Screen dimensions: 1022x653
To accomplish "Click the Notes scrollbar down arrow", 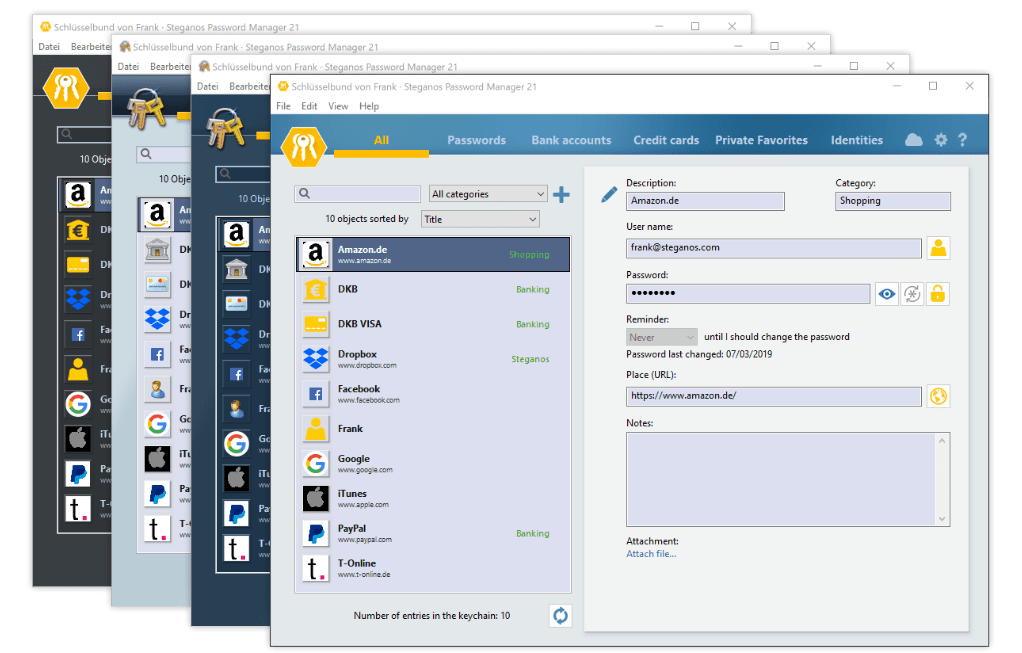I will (942, 519).
